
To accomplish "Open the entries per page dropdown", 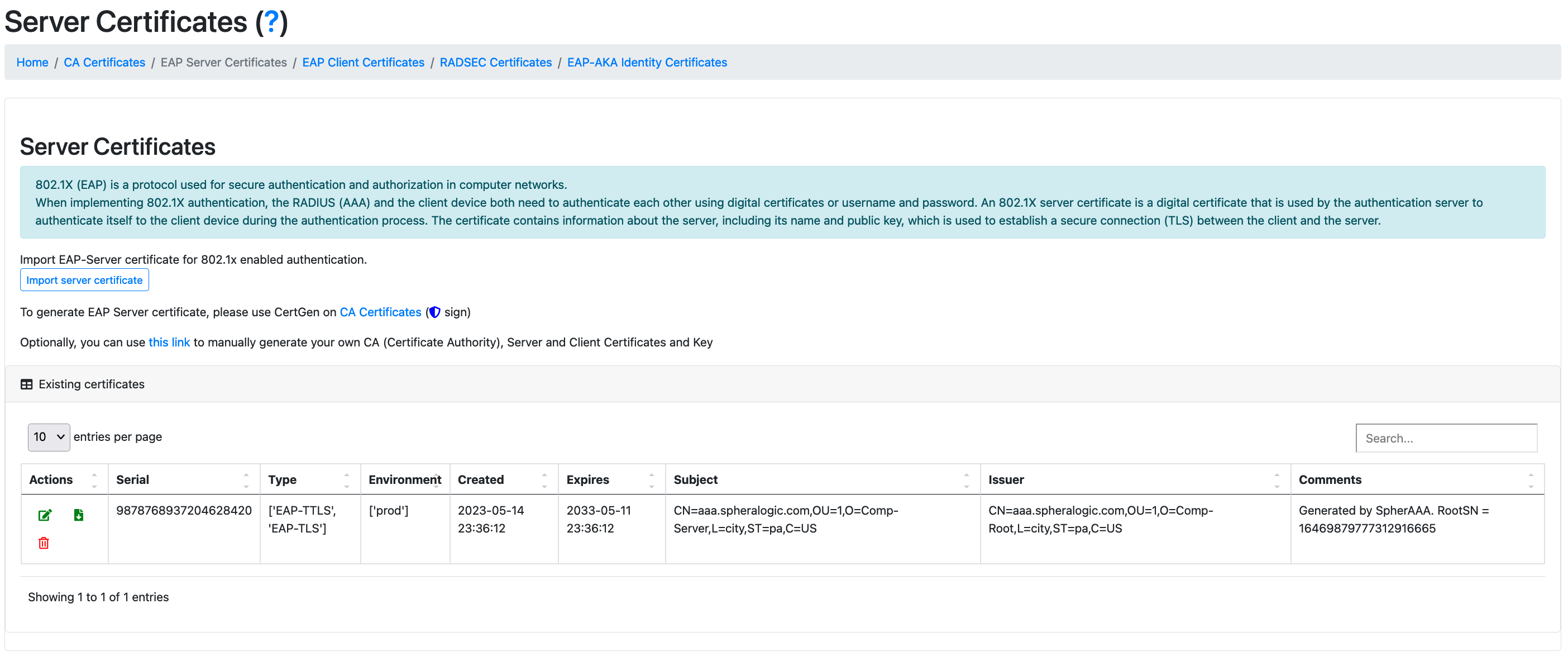I will click(x=49, y=438).
